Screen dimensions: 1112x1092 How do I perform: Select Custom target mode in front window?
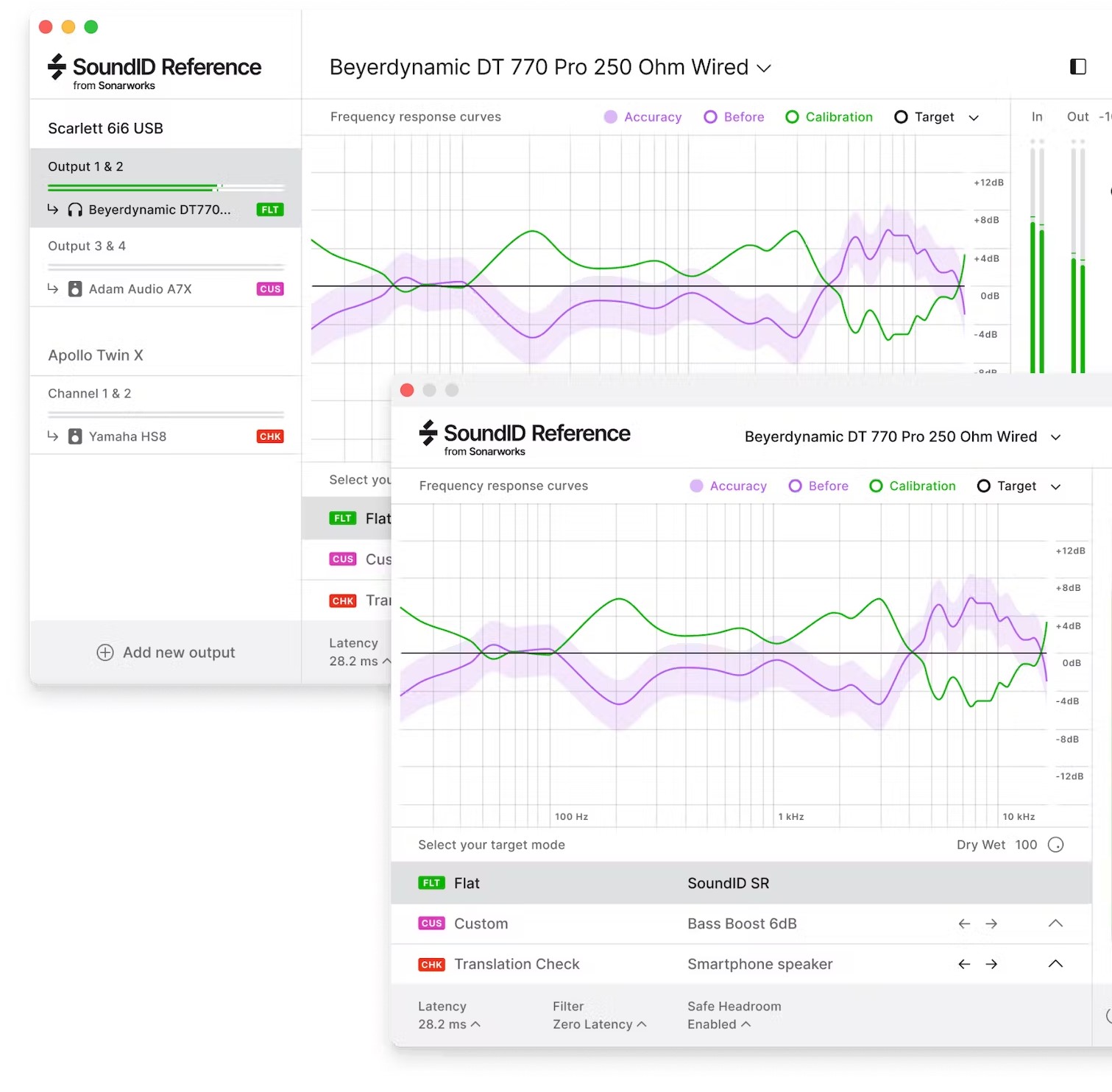741,923
